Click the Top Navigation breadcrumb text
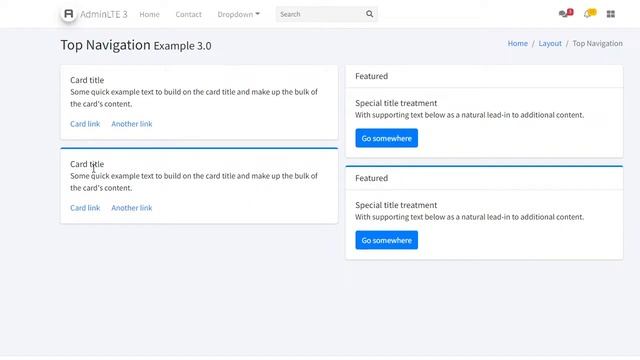The image size is (640, 360). point(598,43)
